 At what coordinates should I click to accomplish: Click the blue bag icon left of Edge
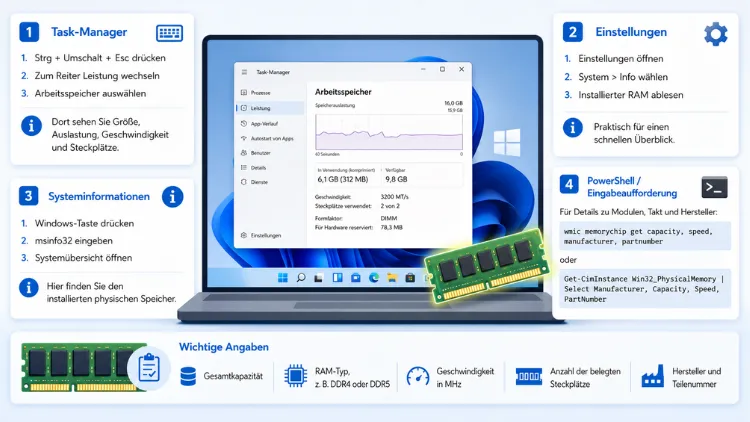[x=355, y=278]
